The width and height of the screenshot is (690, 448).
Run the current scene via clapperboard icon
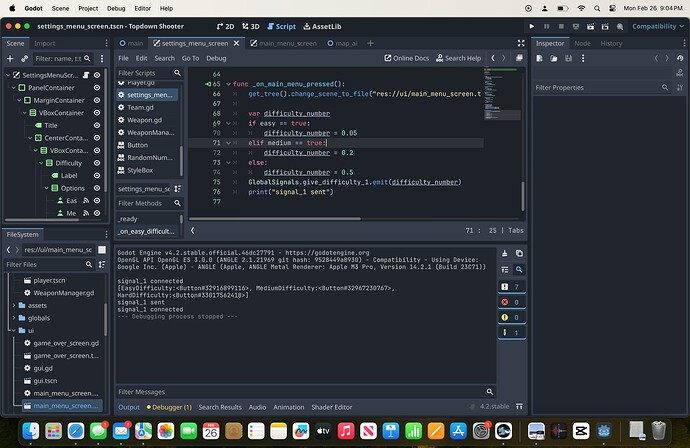(x=591, y=26)
